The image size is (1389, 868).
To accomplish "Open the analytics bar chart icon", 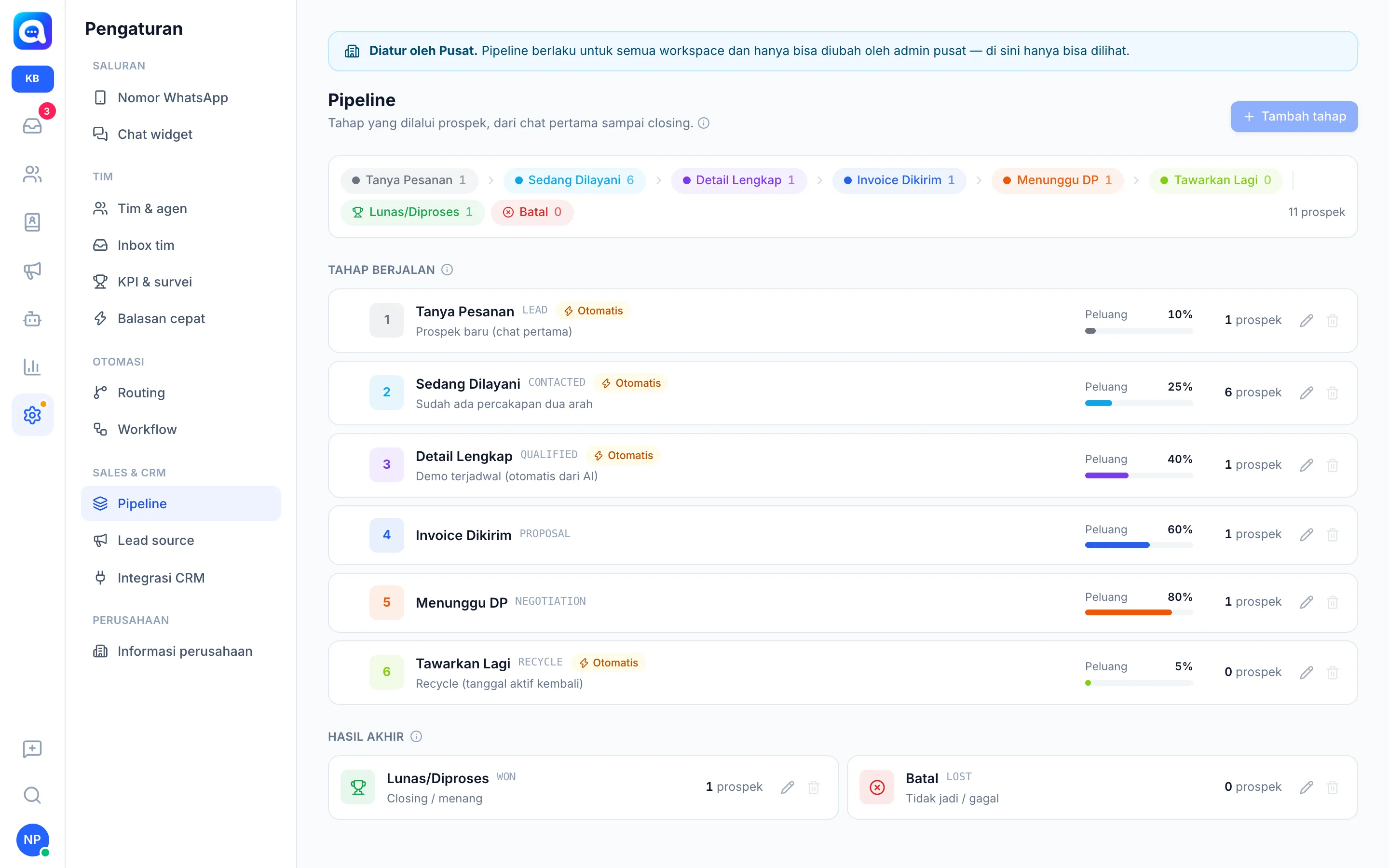I will pyautogui.click(x=32, y=366).
